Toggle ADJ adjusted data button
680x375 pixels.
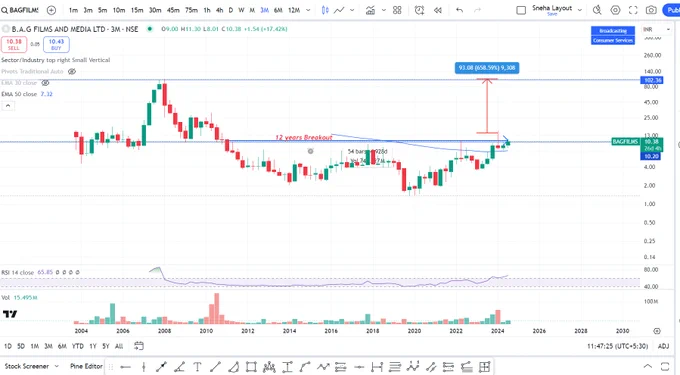pos(664,346)
